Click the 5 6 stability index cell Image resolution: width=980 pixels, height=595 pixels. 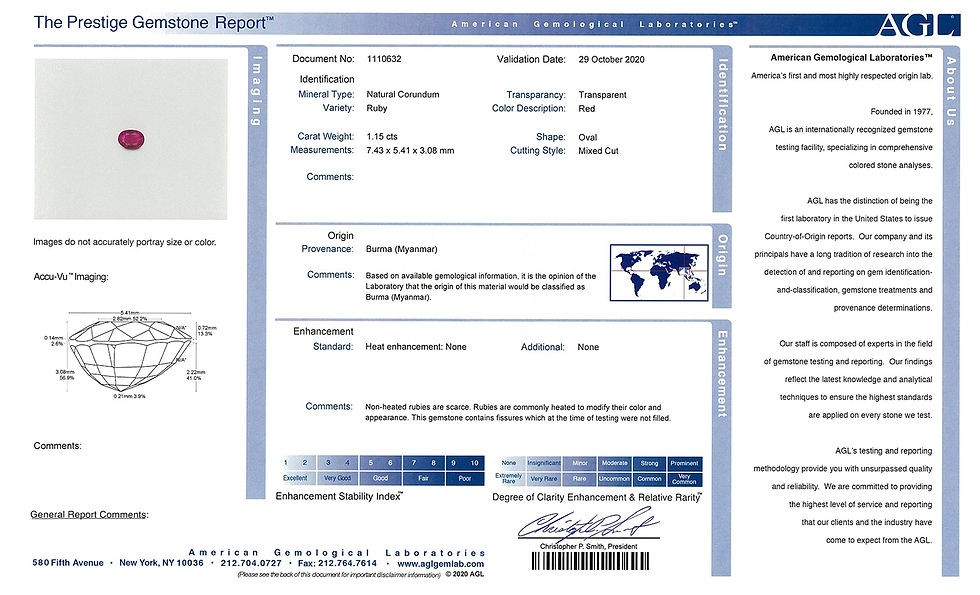[381, 463]
